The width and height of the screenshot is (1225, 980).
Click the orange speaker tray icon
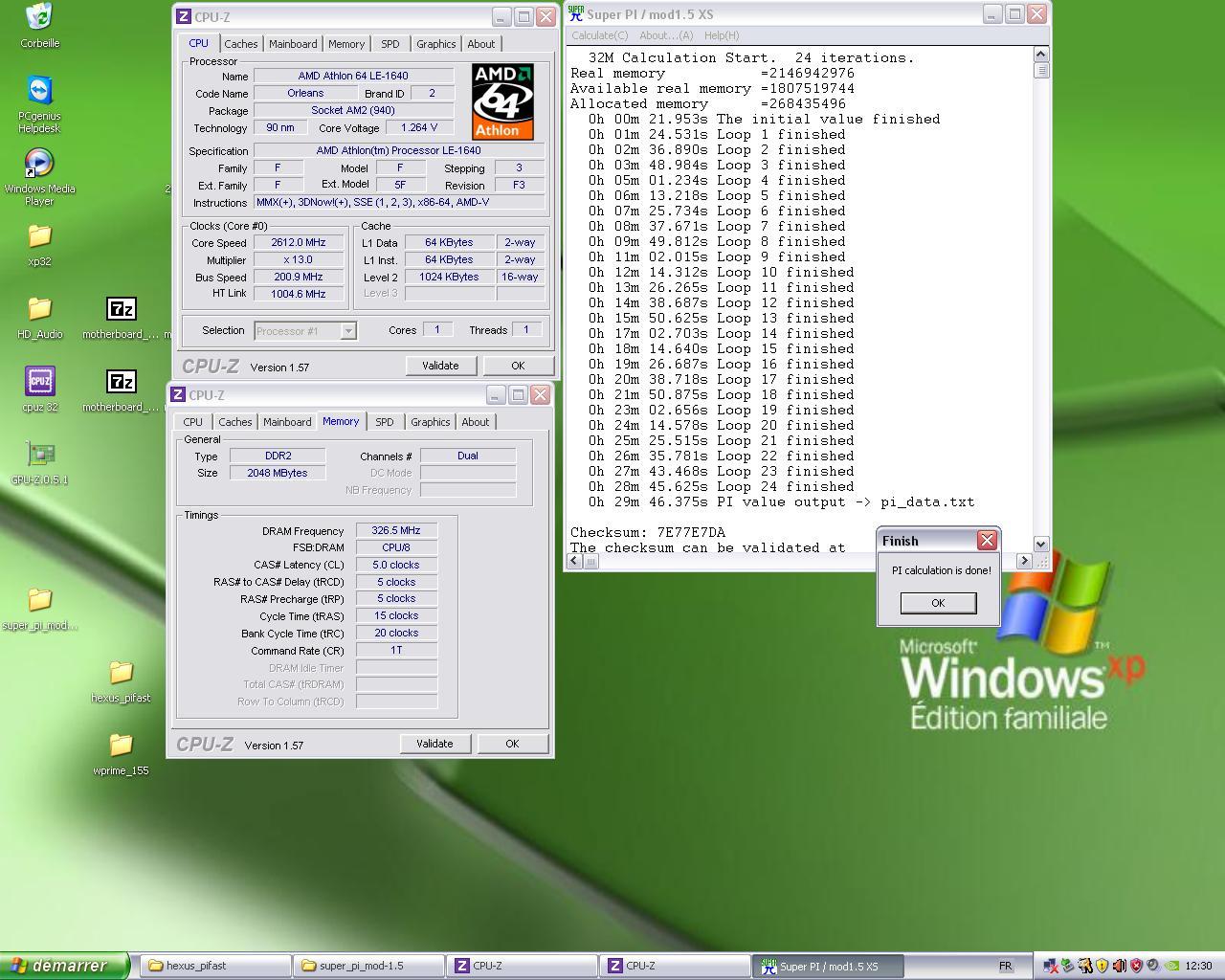click(x=1119, y=966)
